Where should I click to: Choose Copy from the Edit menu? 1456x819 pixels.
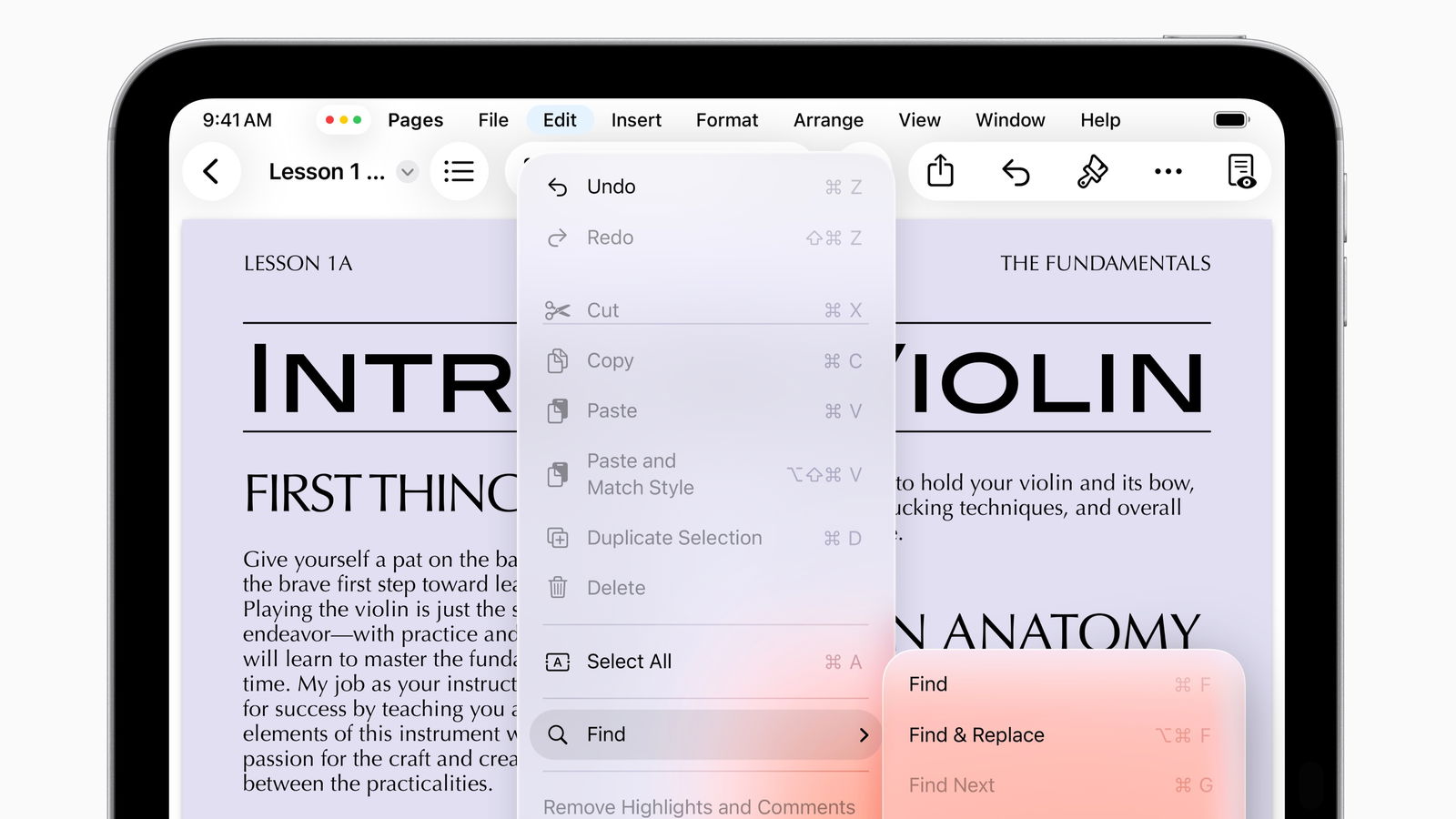[x=705, y=360]
